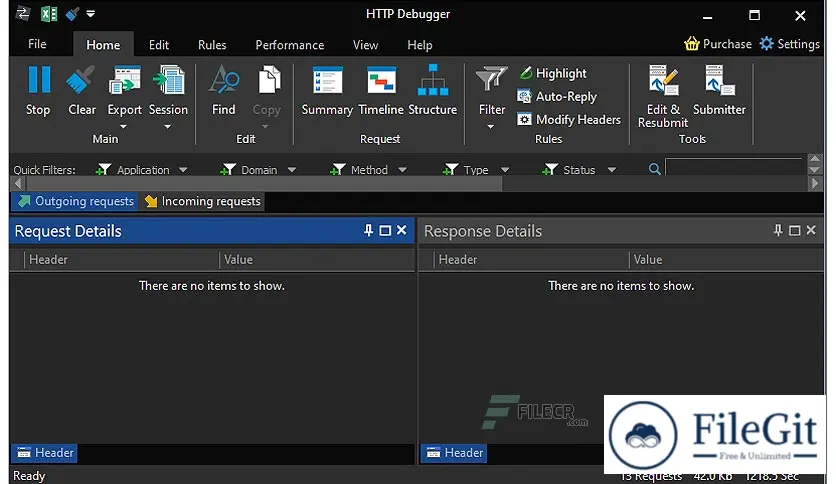
Task: Open the Structure view
Action: tap(432, 90)
